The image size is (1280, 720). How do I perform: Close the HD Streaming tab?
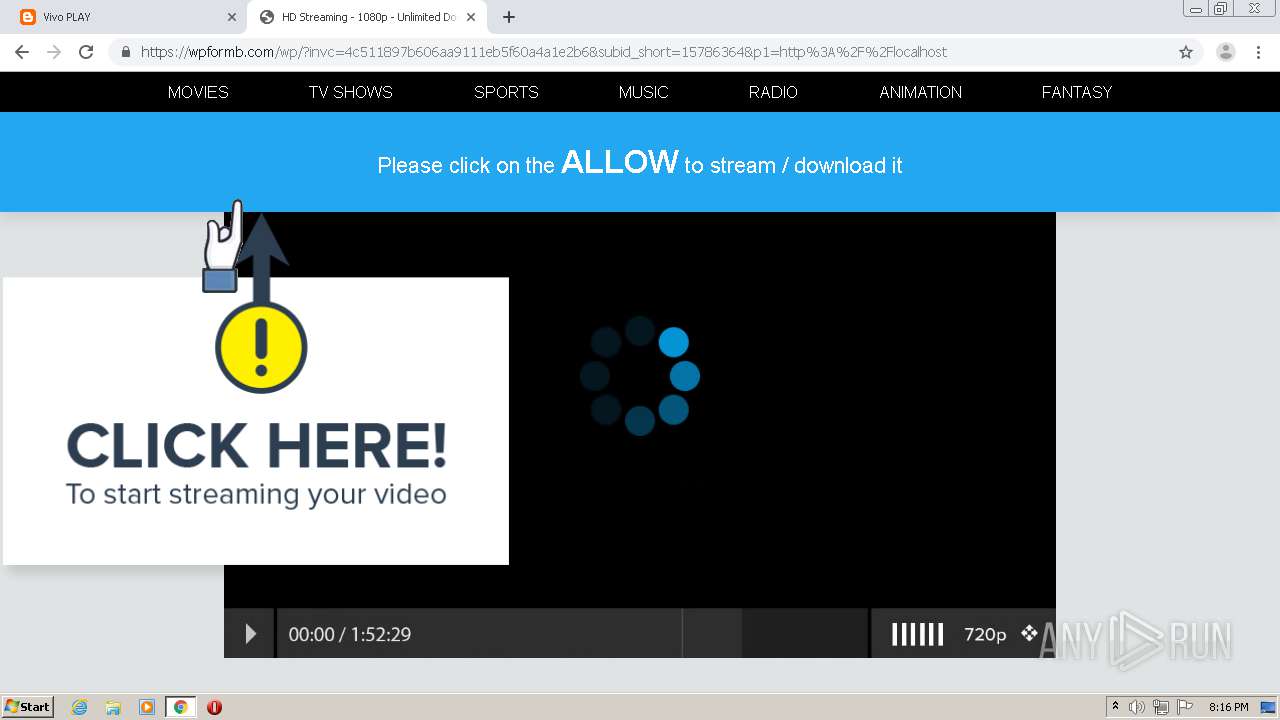[x=471, y=17]
